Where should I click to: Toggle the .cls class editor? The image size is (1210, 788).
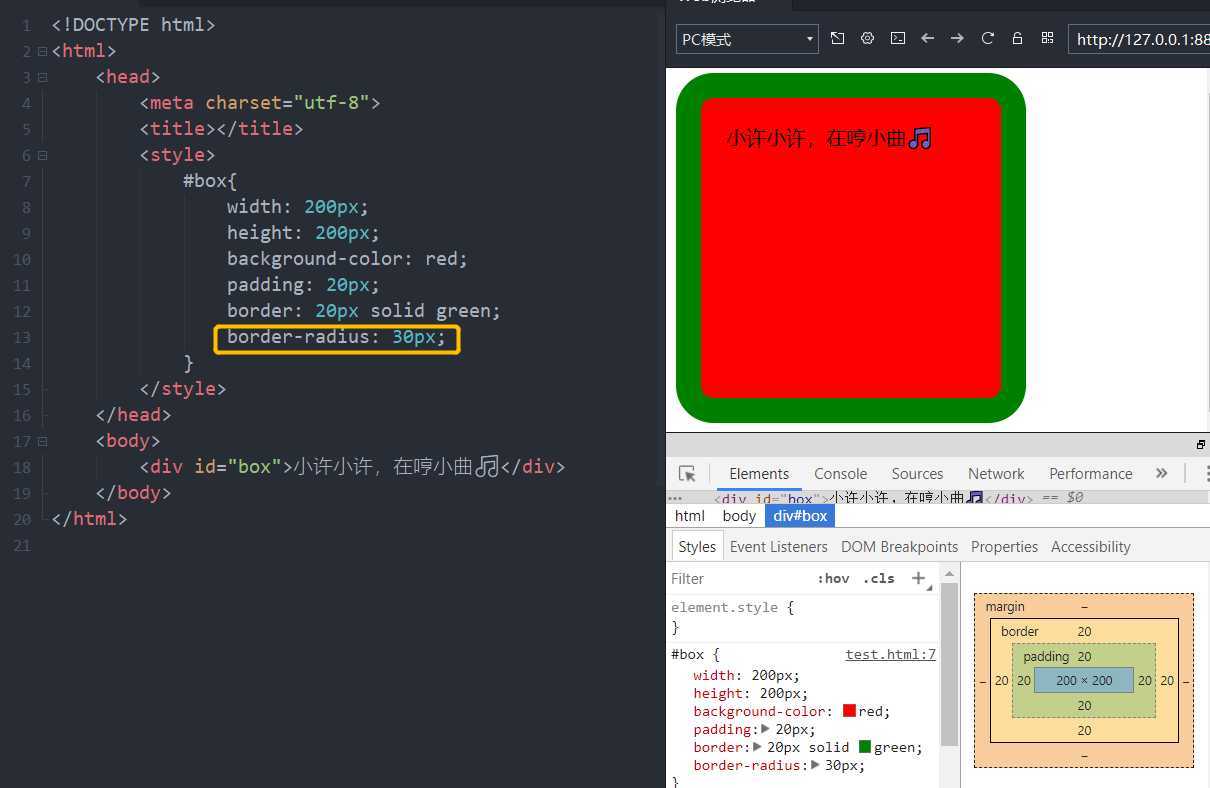pyautogui.click(x=880, y=578)
